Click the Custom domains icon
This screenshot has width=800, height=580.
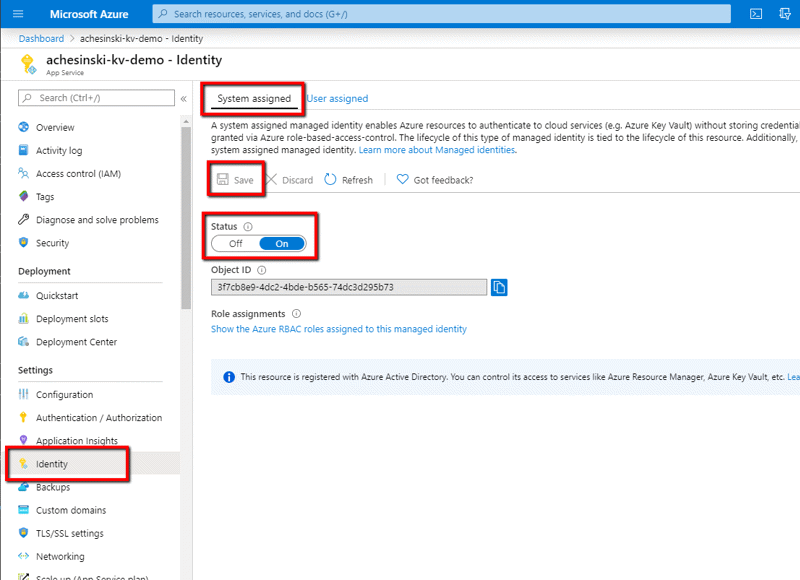click(23, 510)
